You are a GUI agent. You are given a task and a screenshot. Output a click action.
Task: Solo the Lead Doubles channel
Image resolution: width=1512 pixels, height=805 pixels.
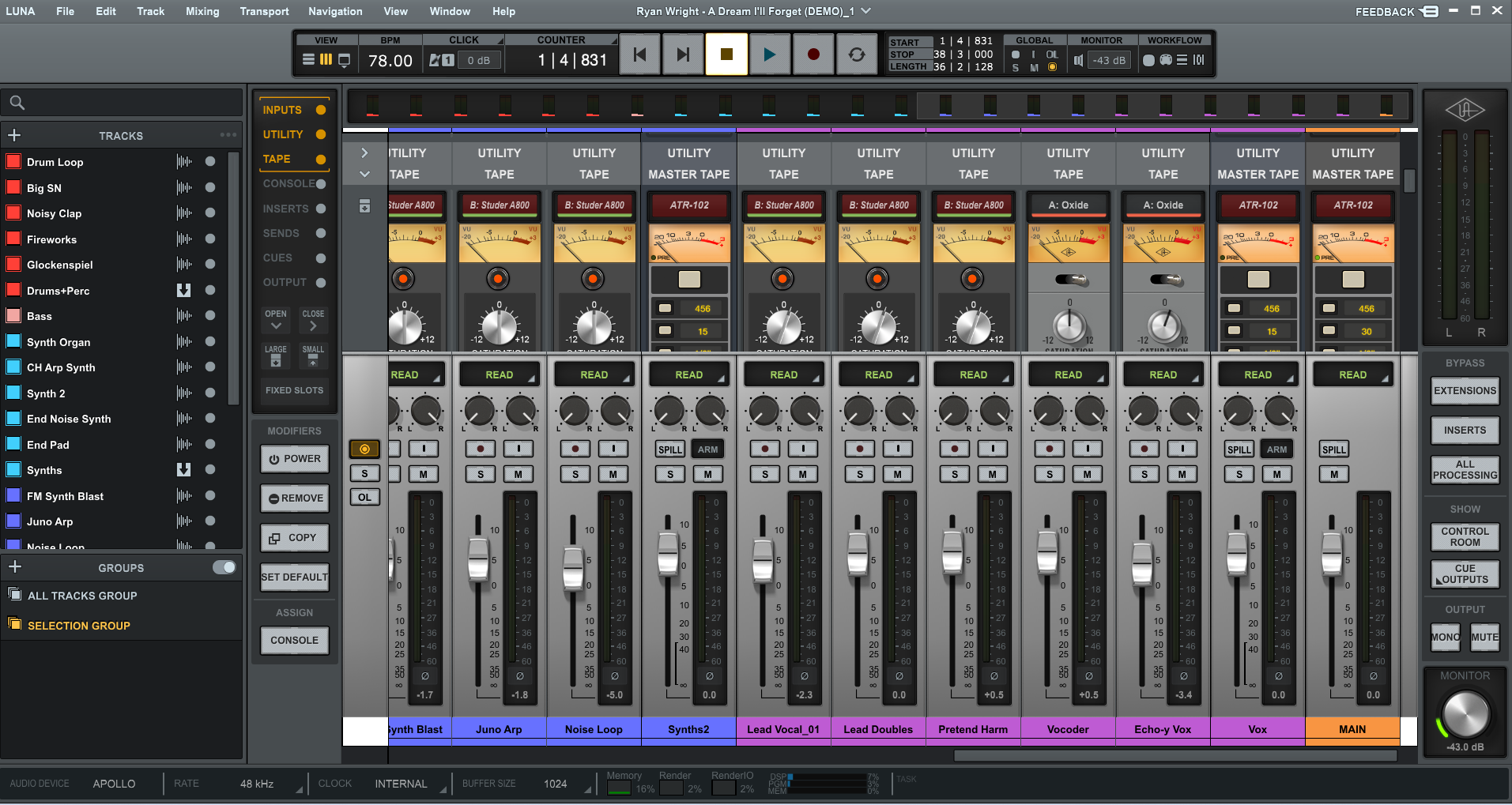859,474
